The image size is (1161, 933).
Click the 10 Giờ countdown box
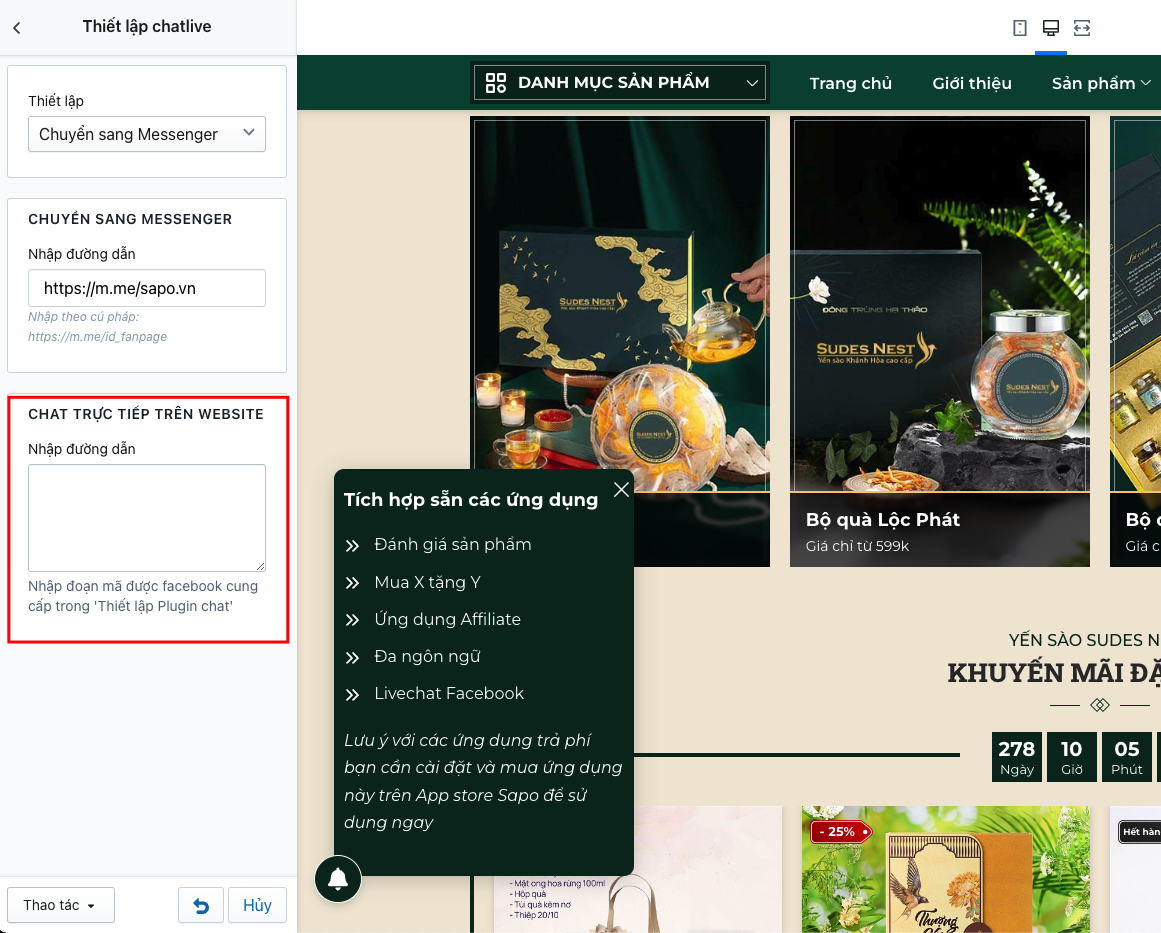click(x=1071, y=757)
